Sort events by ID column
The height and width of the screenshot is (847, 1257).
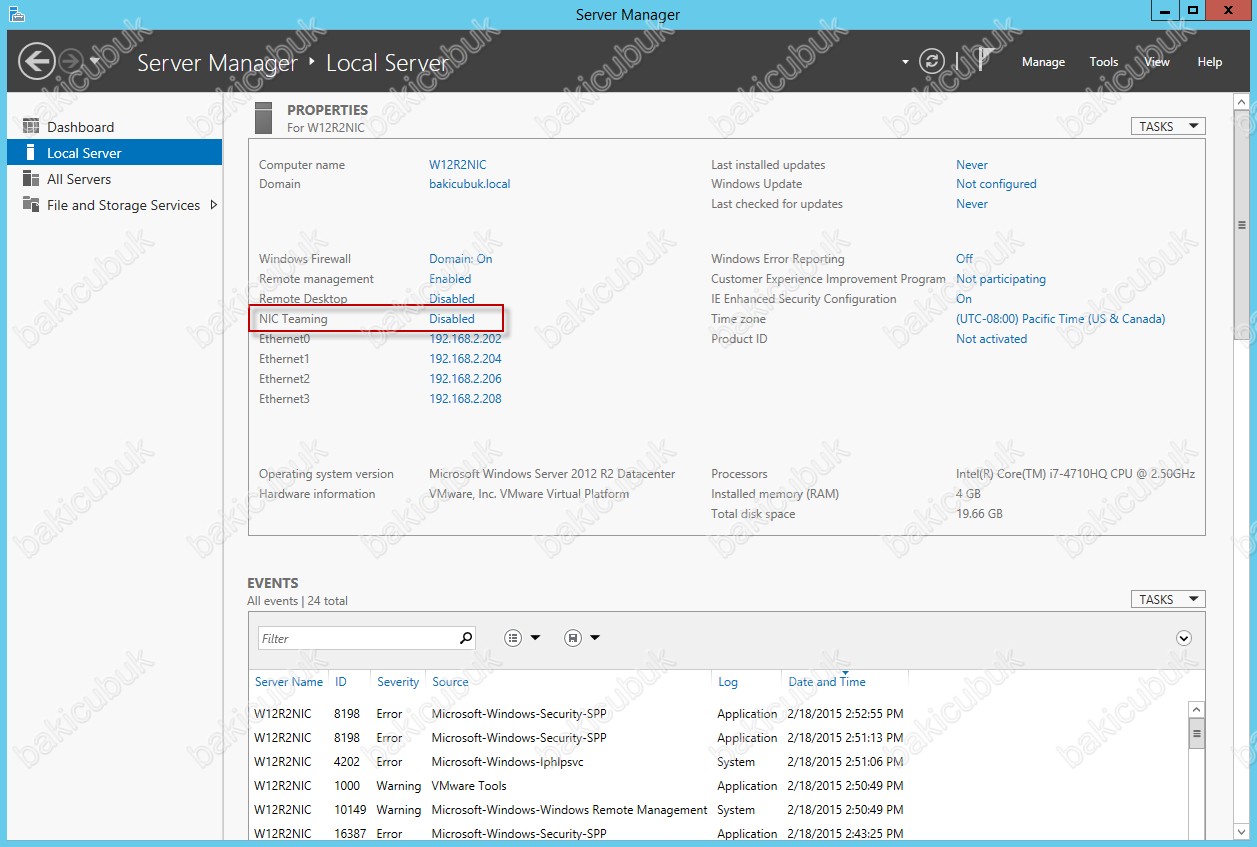[x=341, y=682]
